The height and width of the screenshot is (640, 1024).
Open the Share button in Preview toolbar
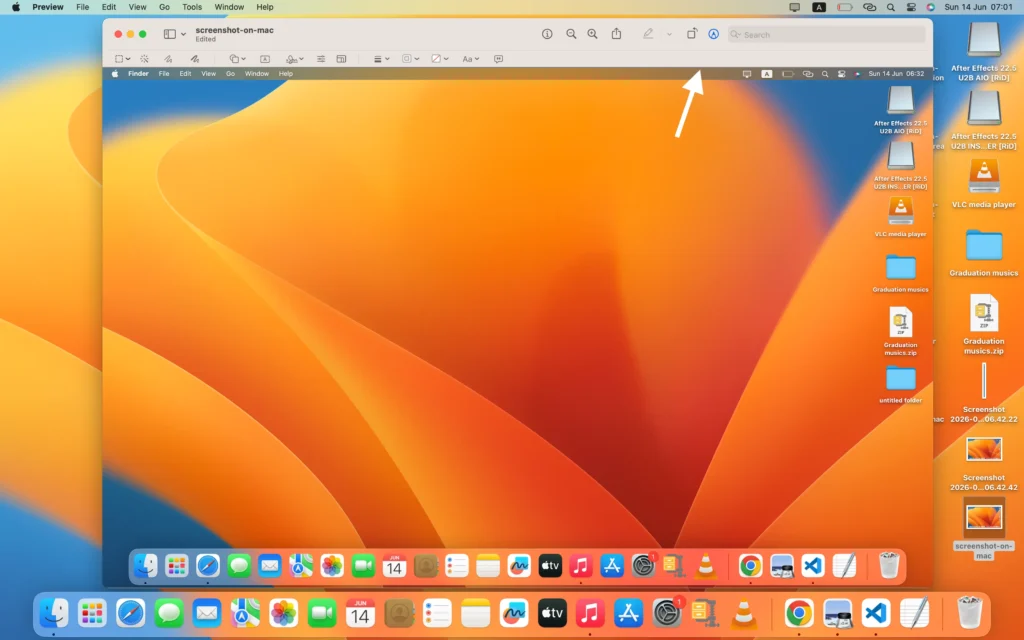coord(616,33)
